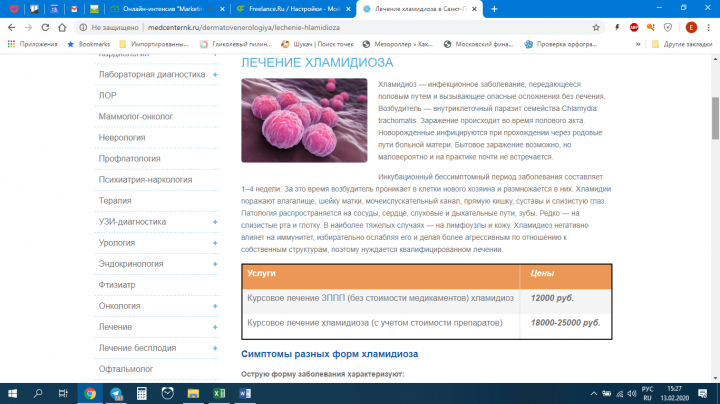Open Task View in the taskbar

point(63,393)
